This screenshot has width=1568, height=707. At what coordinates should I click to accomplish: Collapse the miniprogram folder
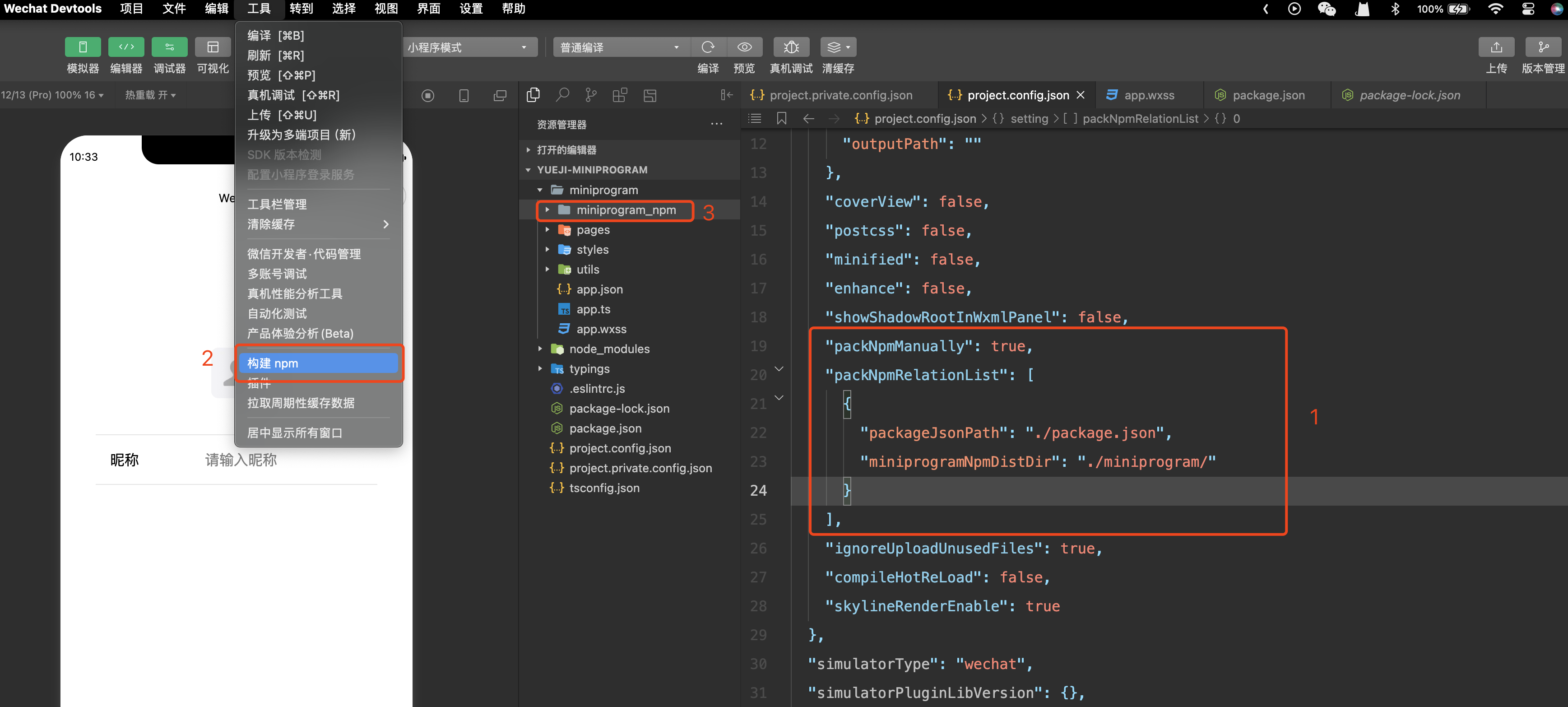tap(630, 190)
